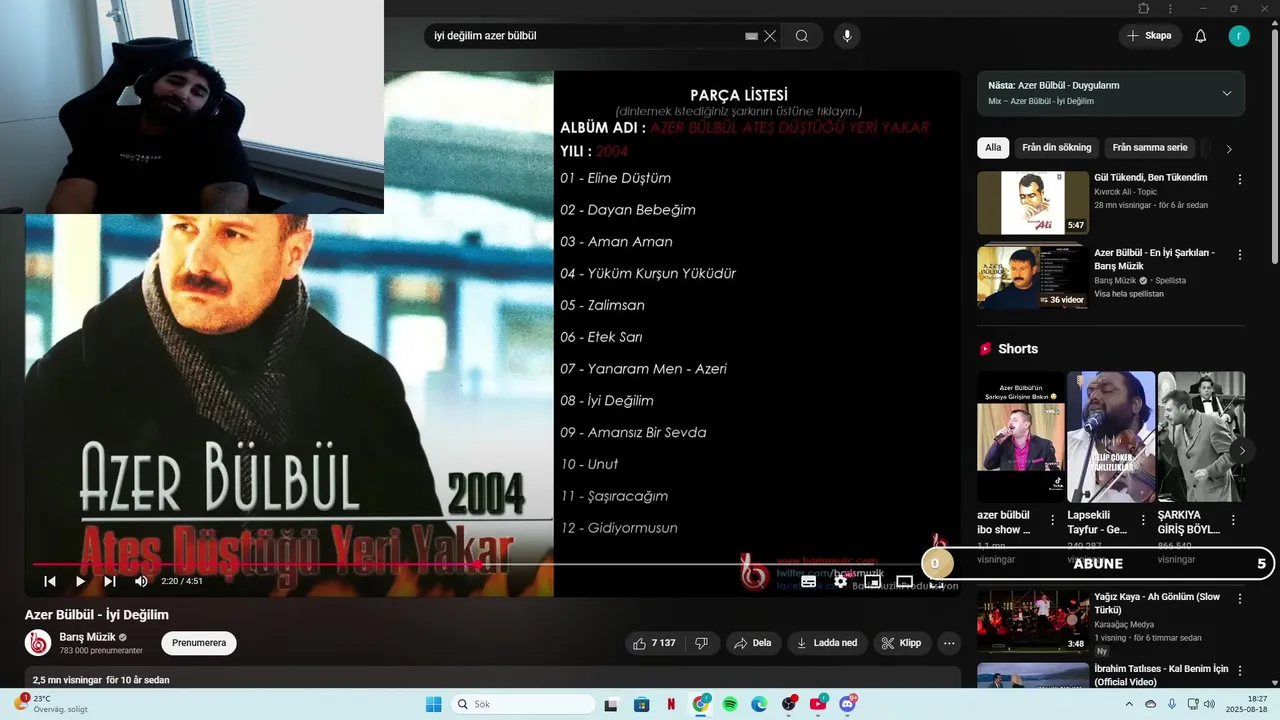The image size is (1280, 720).
Task: Open the on-screen keyboard icon in search
Action: (x=751, y=36)
